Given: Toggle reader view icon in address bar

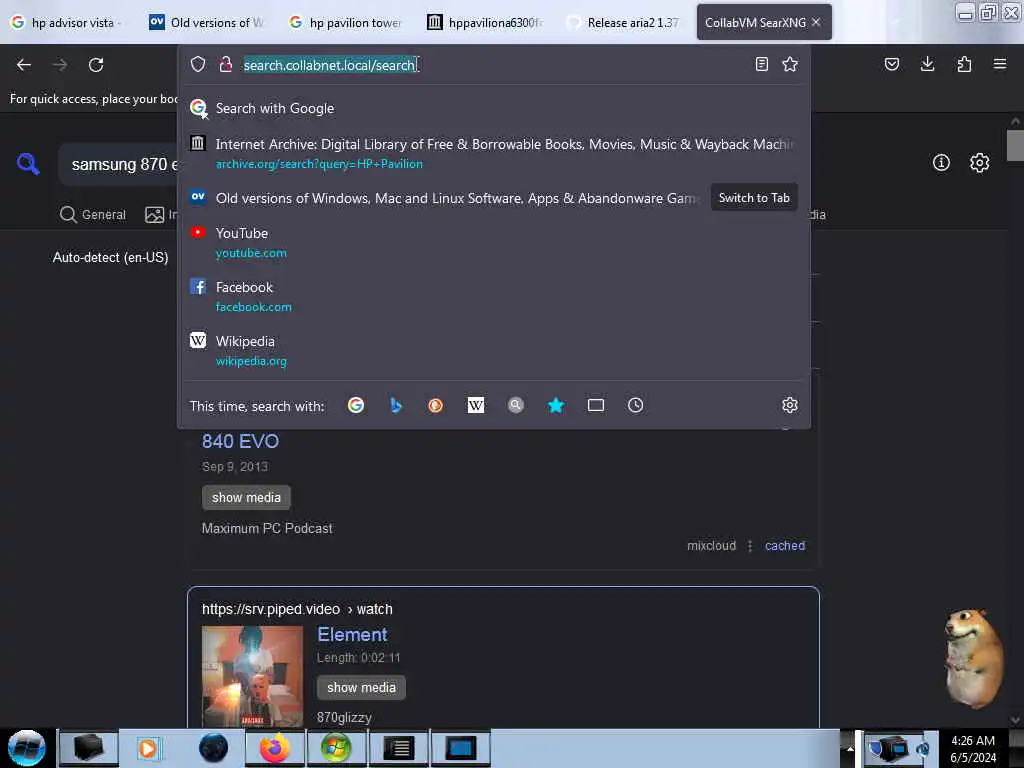Looking at the screenshot, I should pos(761,64).
